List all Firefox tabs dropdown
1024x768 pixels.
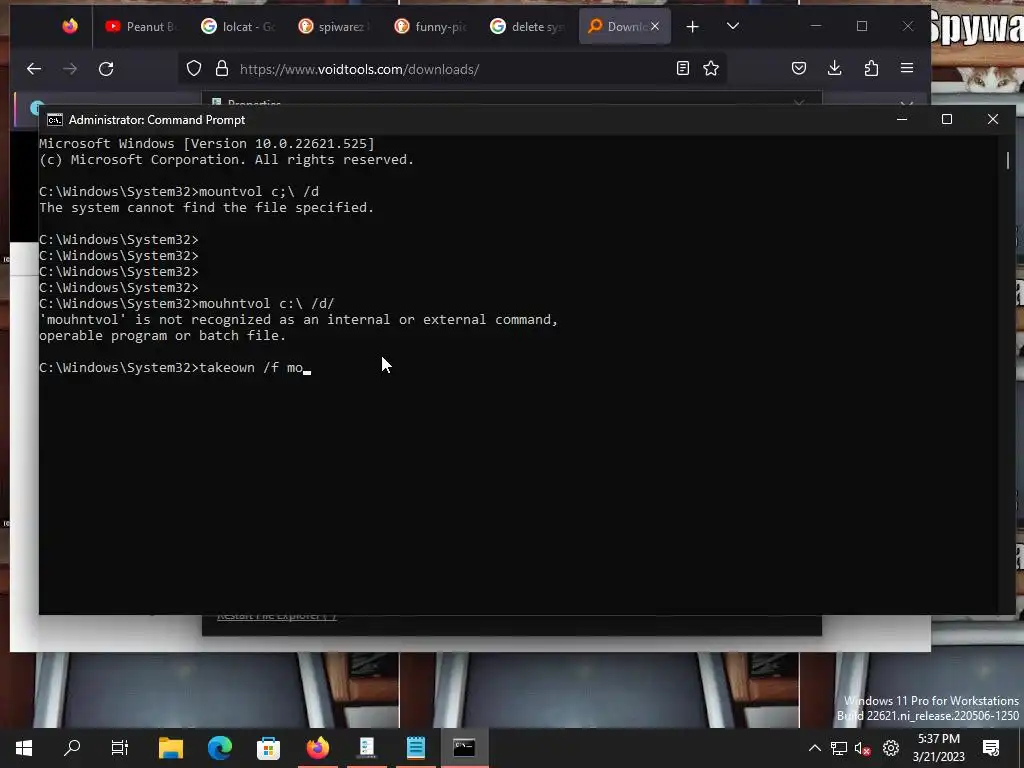(733, 27)
